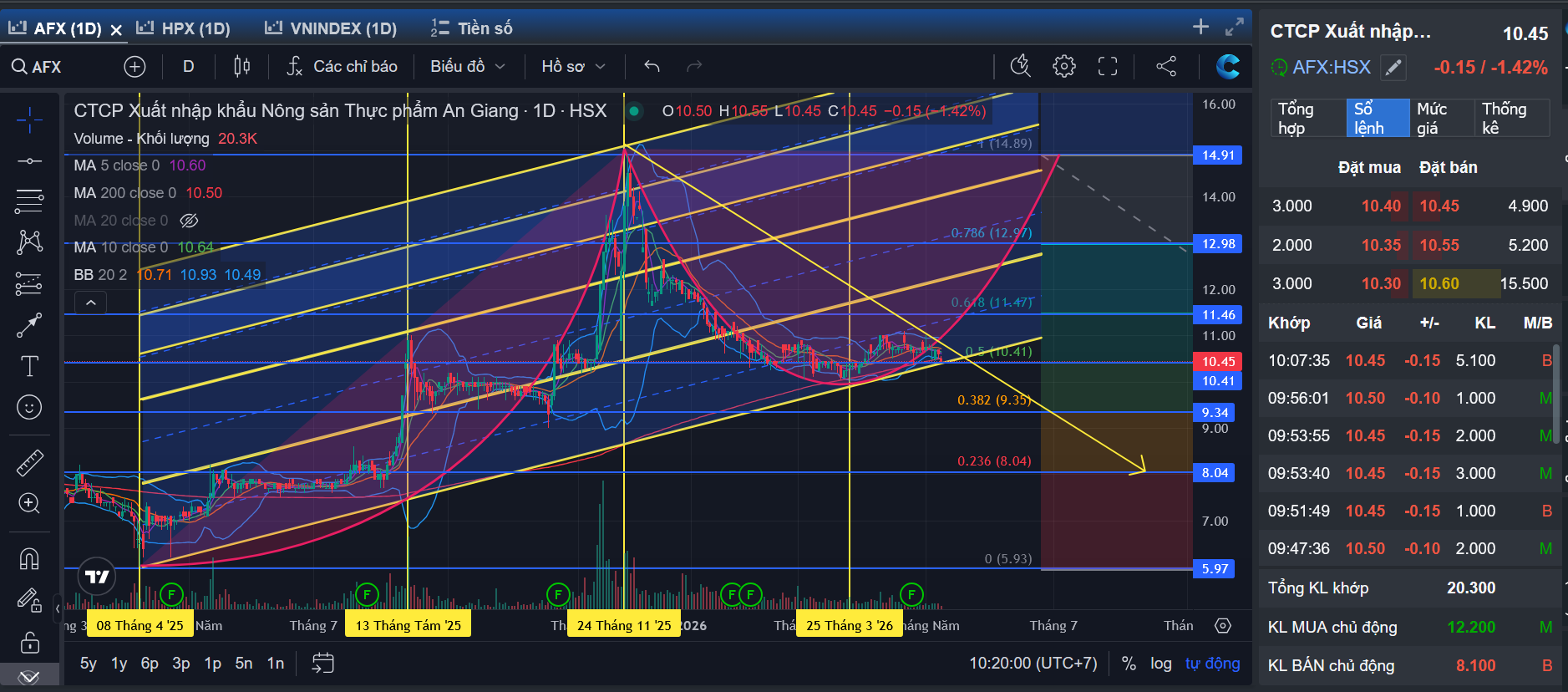
Task: Open the Fibonacci retracement tools
Action: tap(29, 201)
